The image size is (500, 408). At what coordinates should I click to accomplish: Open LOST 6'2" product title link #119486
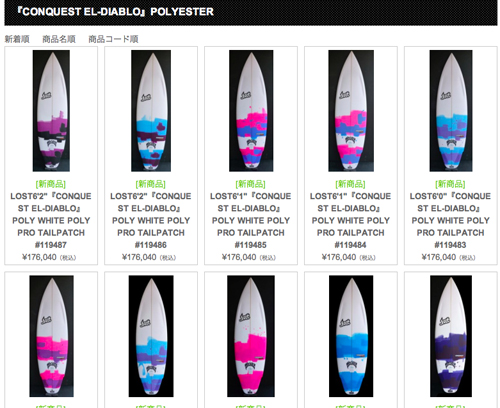pyautogui.click(x=151, y=220)
